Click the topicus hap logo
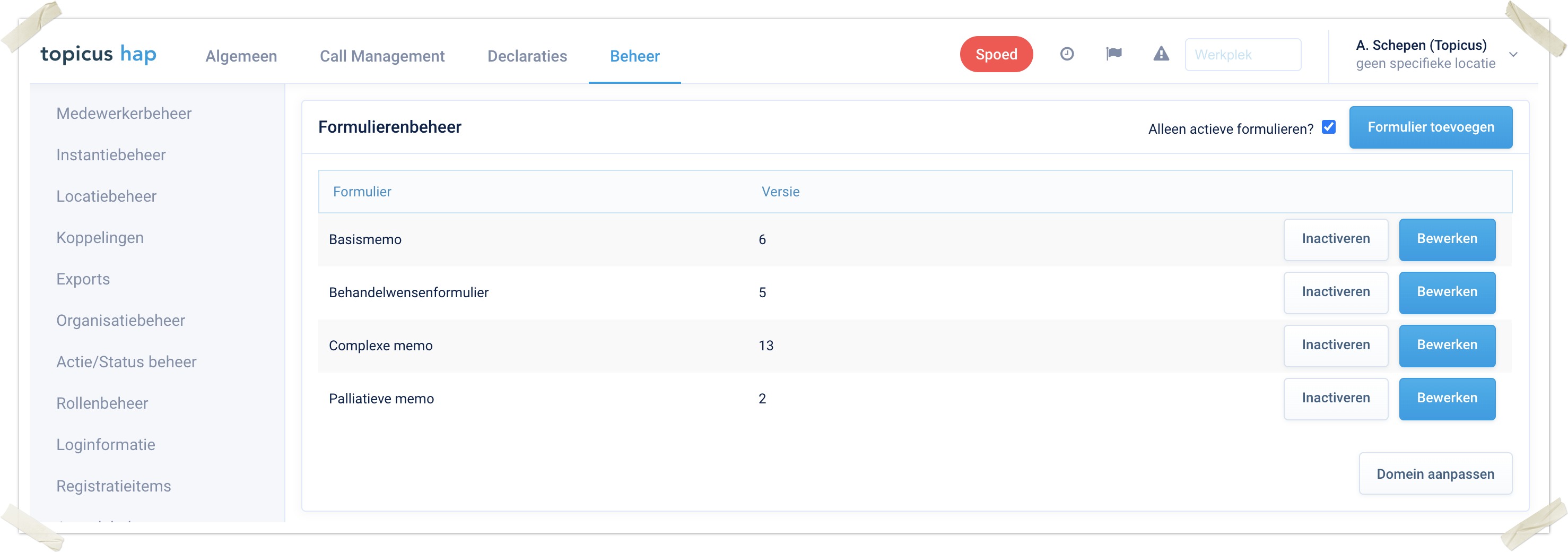The width and height of the screenshot is (1568, 552). (x=99, y=54)
